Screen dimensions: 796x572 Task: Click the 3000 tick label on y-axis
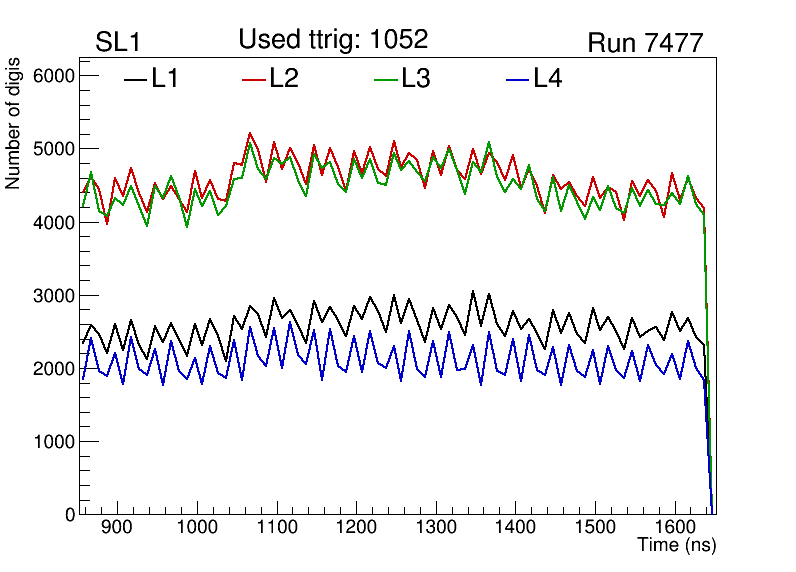pyautogui.click(x=57, y=296)
